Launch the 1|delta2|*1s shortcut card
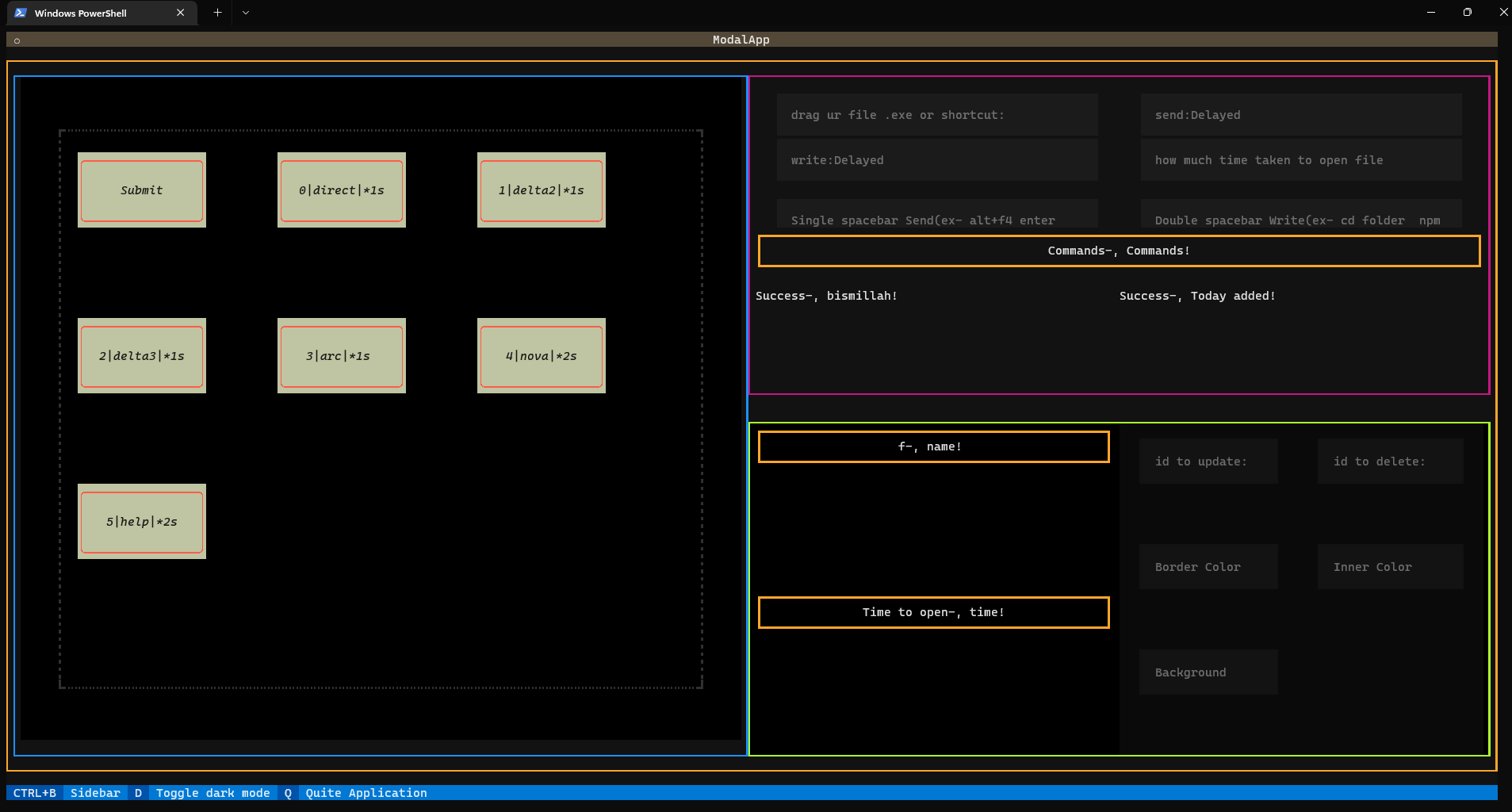The image size is (1512, 812). 541,190
